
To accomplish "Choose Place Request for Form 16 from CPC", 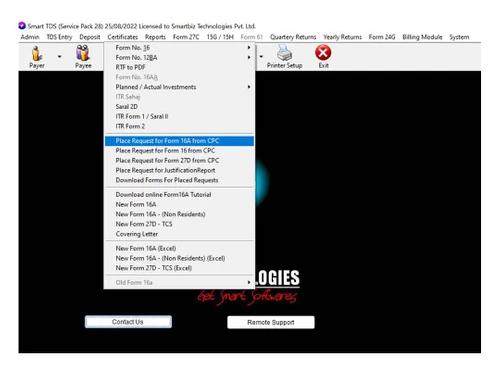I will tap(179, 151).
